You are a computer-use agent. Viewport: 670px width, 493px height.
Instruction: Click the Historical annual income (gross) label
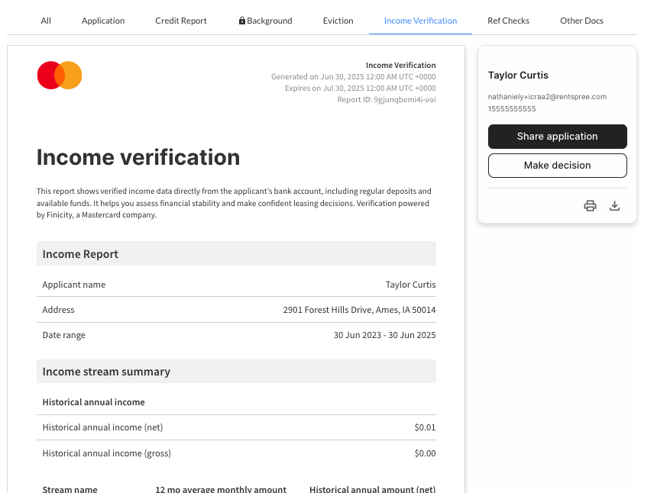[106, 453]
